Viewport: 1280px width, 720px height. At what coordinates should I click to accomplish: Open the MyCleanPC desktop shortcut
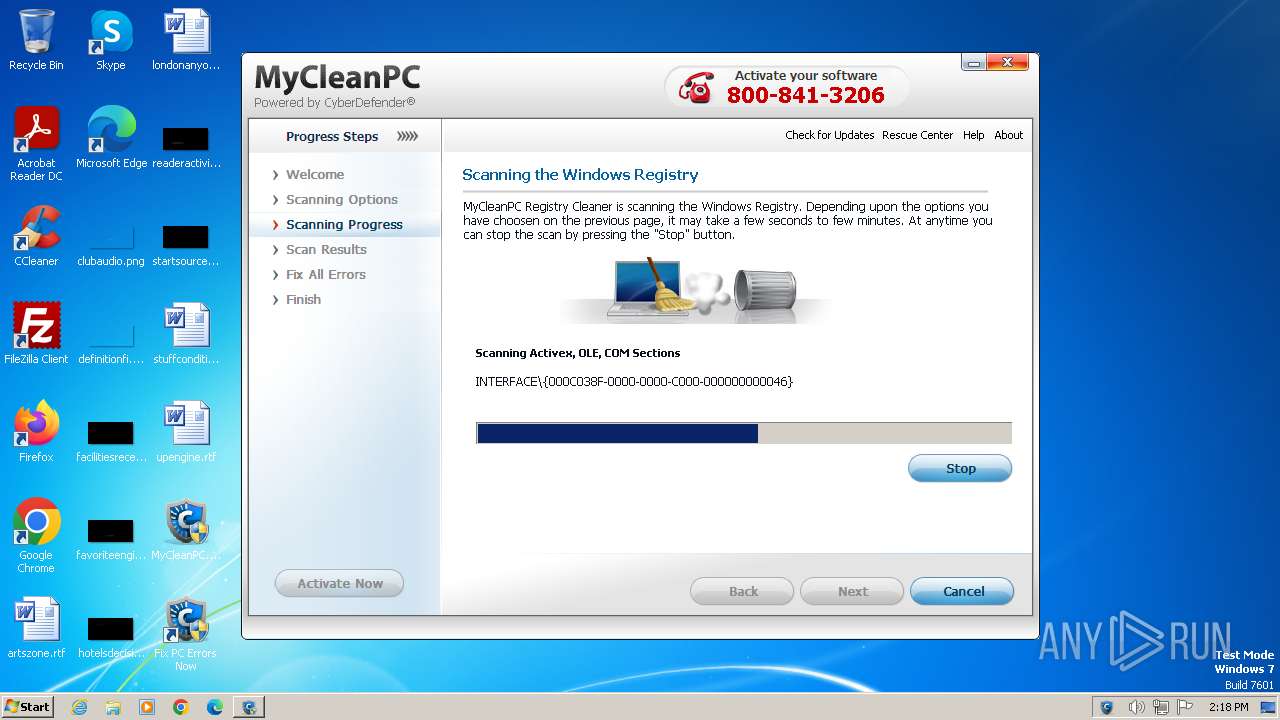(x=186, y=530)
